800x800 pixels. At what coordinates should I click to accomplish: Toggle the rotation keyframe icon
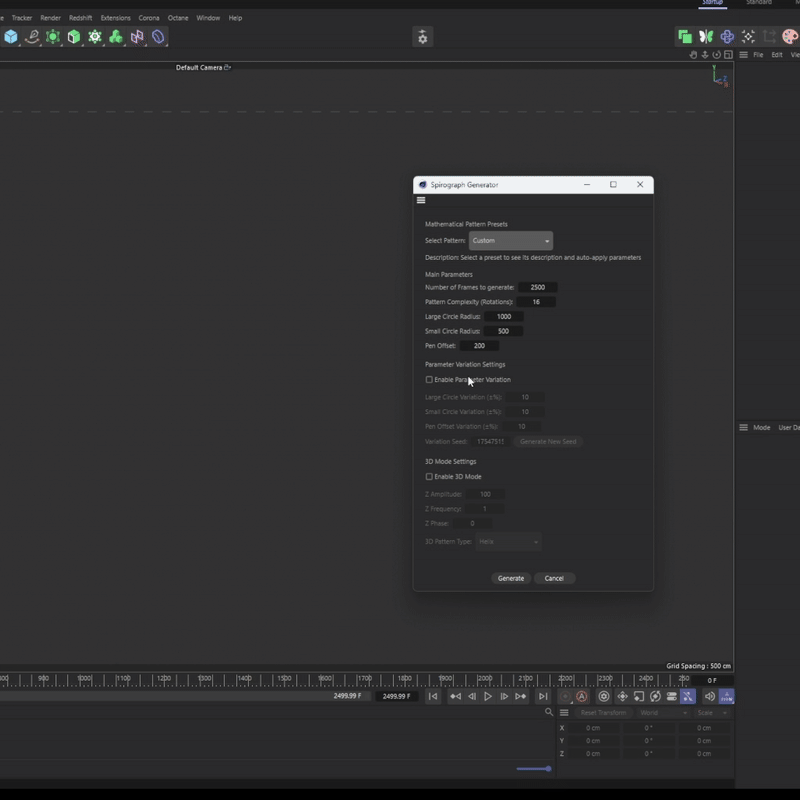[655, 696]
